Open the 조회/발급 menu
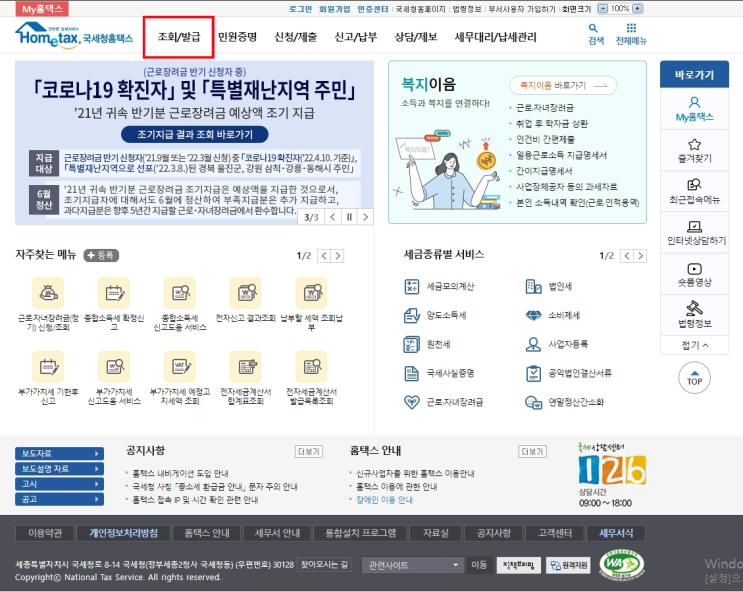This screenshot has height=592, width=743. click(x=179, y=37)
